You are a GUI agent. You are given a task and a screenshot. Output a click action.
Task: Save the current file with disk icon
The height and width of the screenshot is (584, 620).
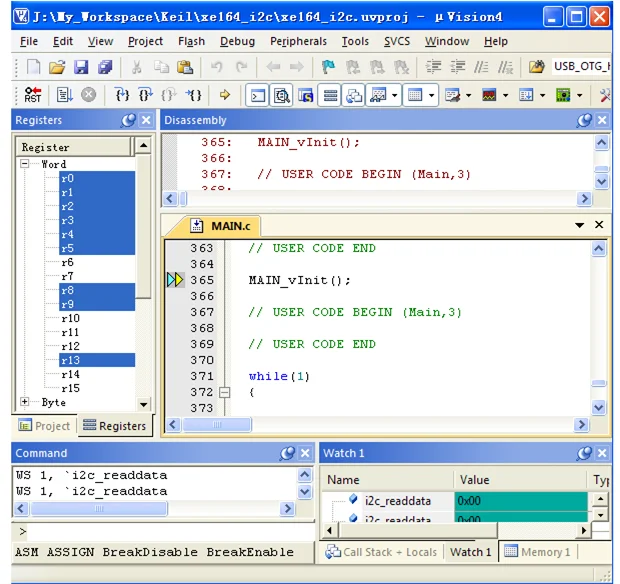click(x=81, y=67)
